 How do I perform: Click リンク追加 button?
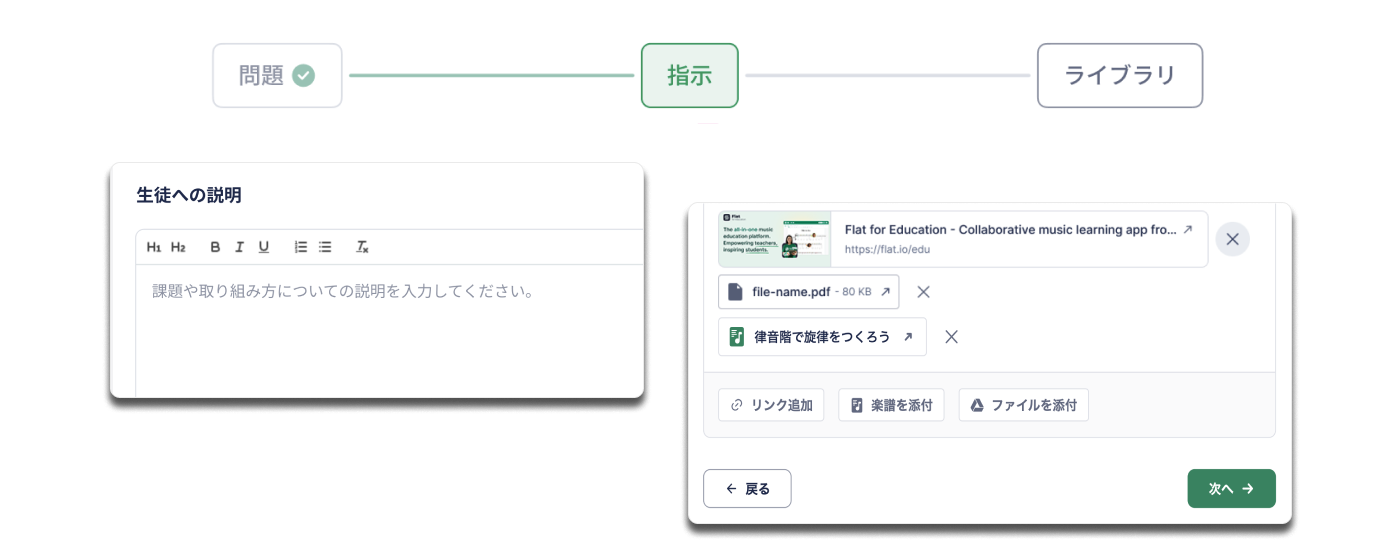click(x=771, y=405)
